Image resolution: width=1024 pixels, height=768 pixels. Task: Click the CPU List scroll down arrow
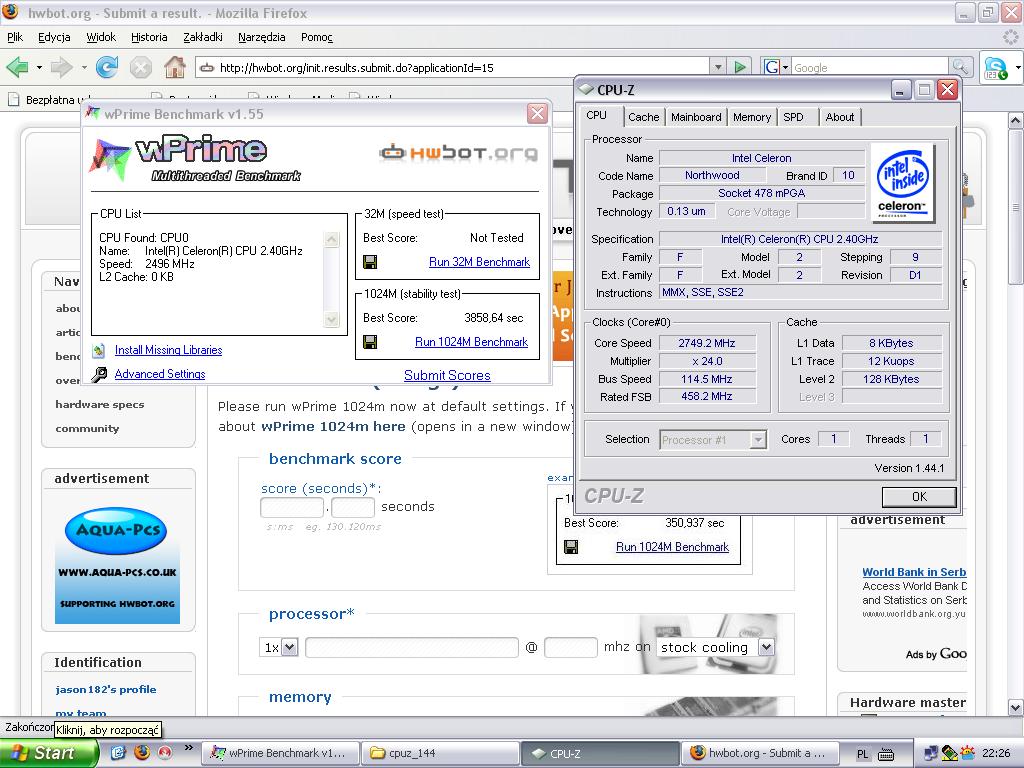click(x=332, y=319)
